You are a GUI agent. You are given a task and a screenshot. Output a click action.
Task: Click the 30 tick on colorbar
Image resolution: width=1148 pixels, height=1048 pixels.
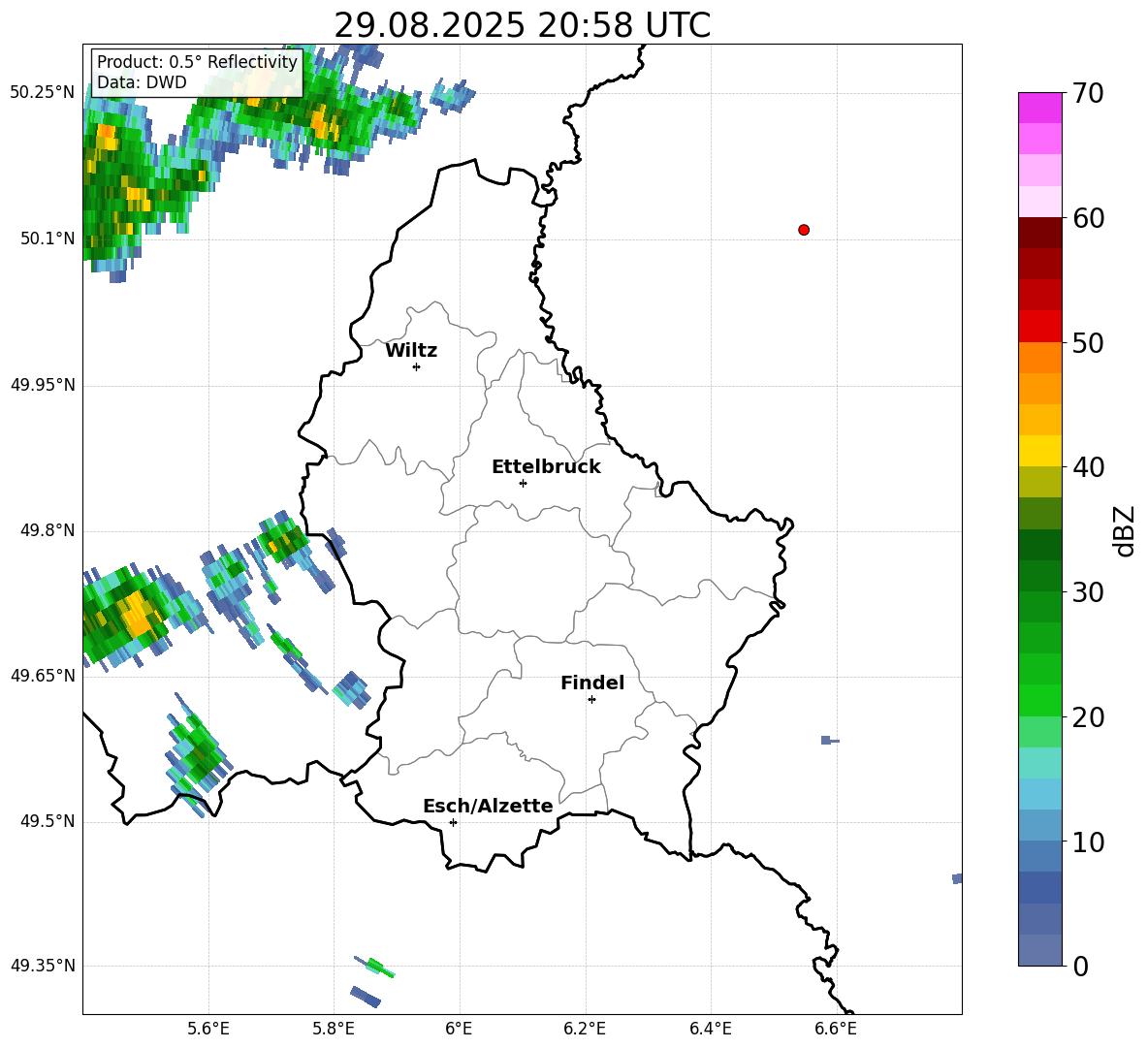[x=1087, y=592]
